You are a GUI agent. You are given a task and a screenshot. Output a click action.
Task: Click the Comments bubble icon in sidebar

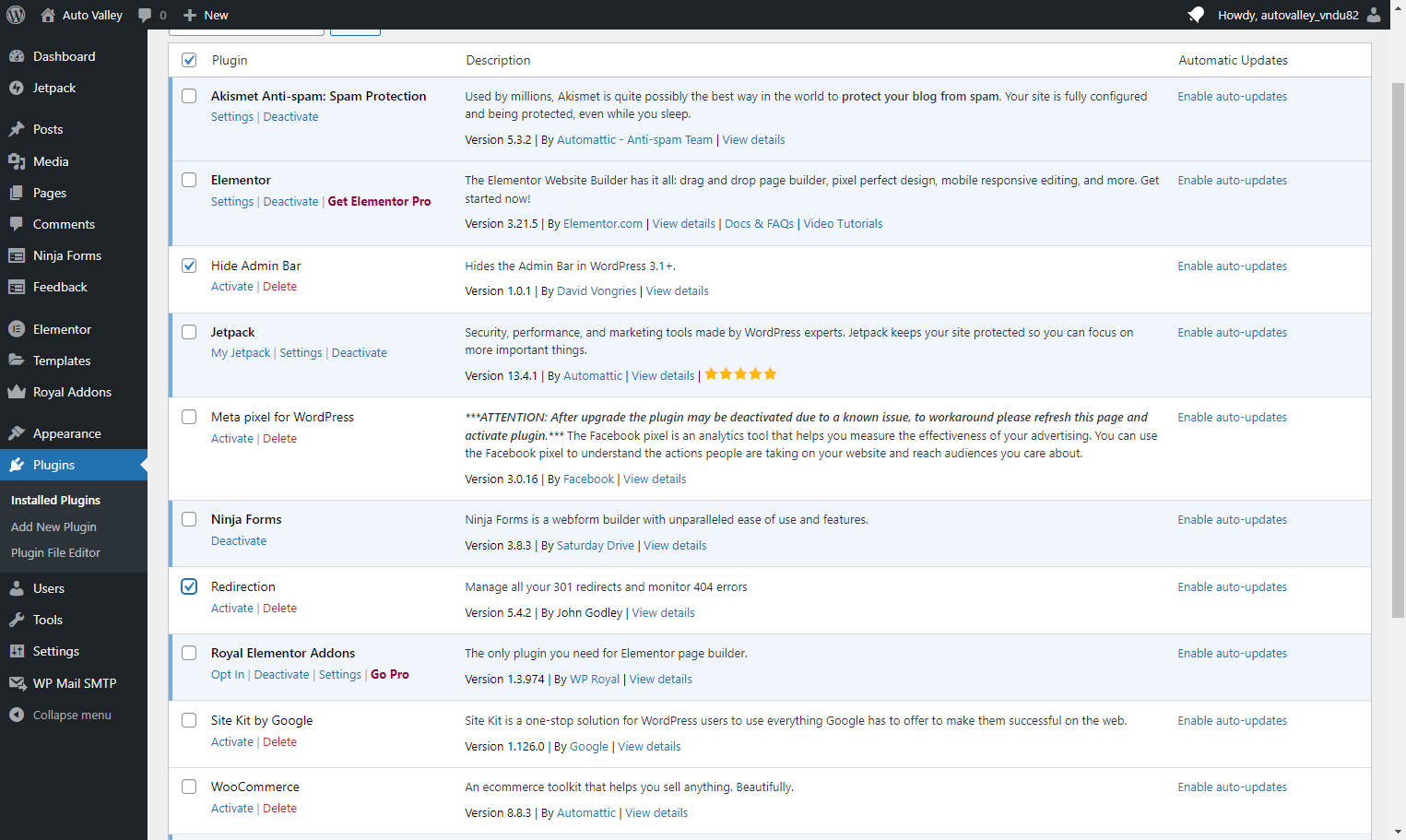[17, 224]
